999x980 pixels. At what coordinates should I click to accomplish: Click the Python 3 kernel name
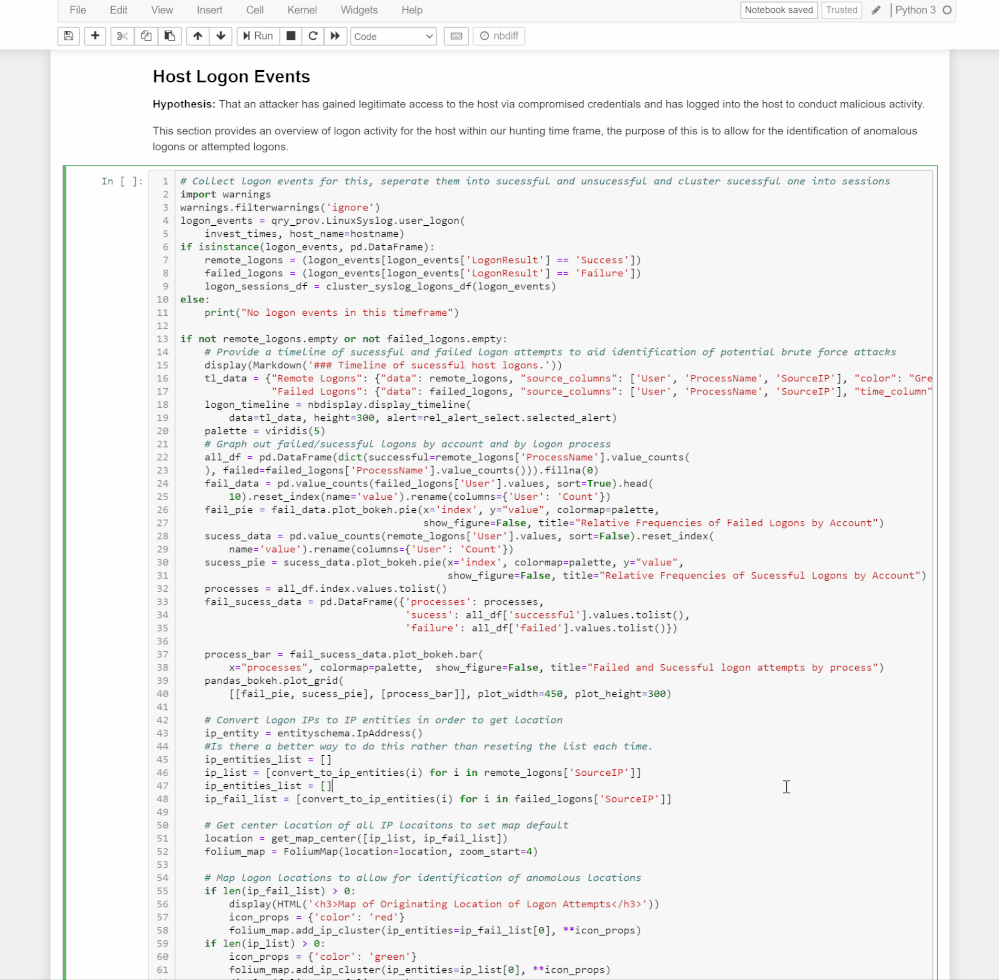915,10
